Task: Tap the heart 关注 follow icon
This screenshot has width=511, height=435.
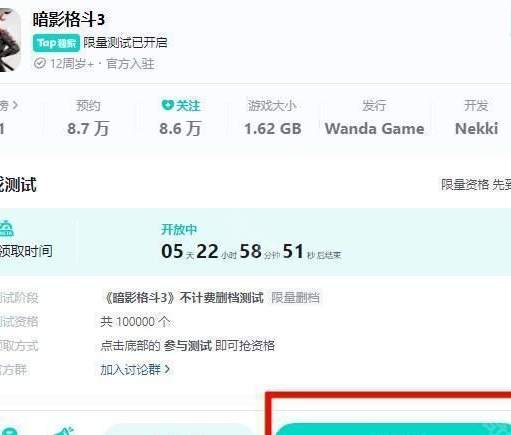Action: pos(167,105)
